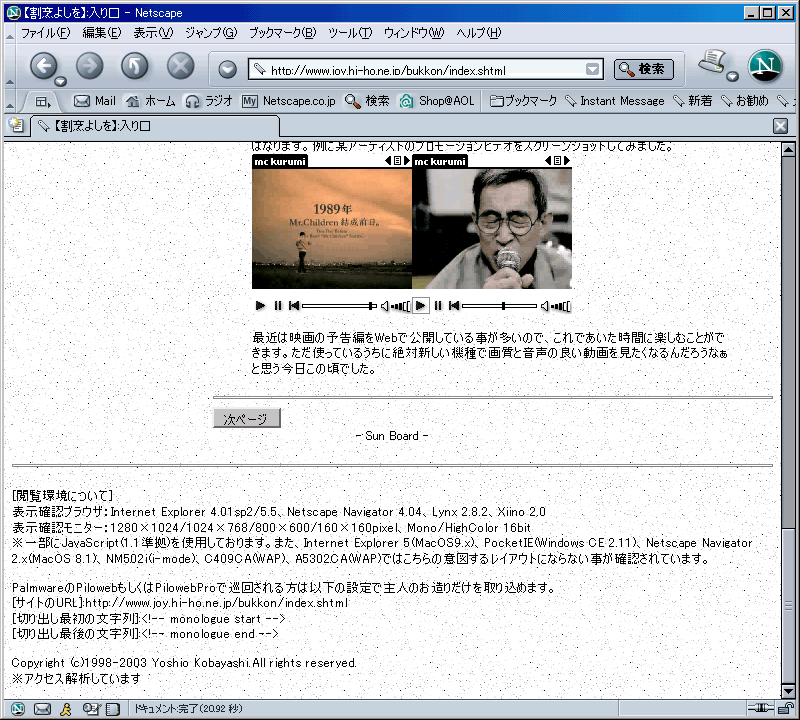800x720 pixels.
Task: Open My Netscape.co.jp bookmark
Action: click(x=289, y=101)
